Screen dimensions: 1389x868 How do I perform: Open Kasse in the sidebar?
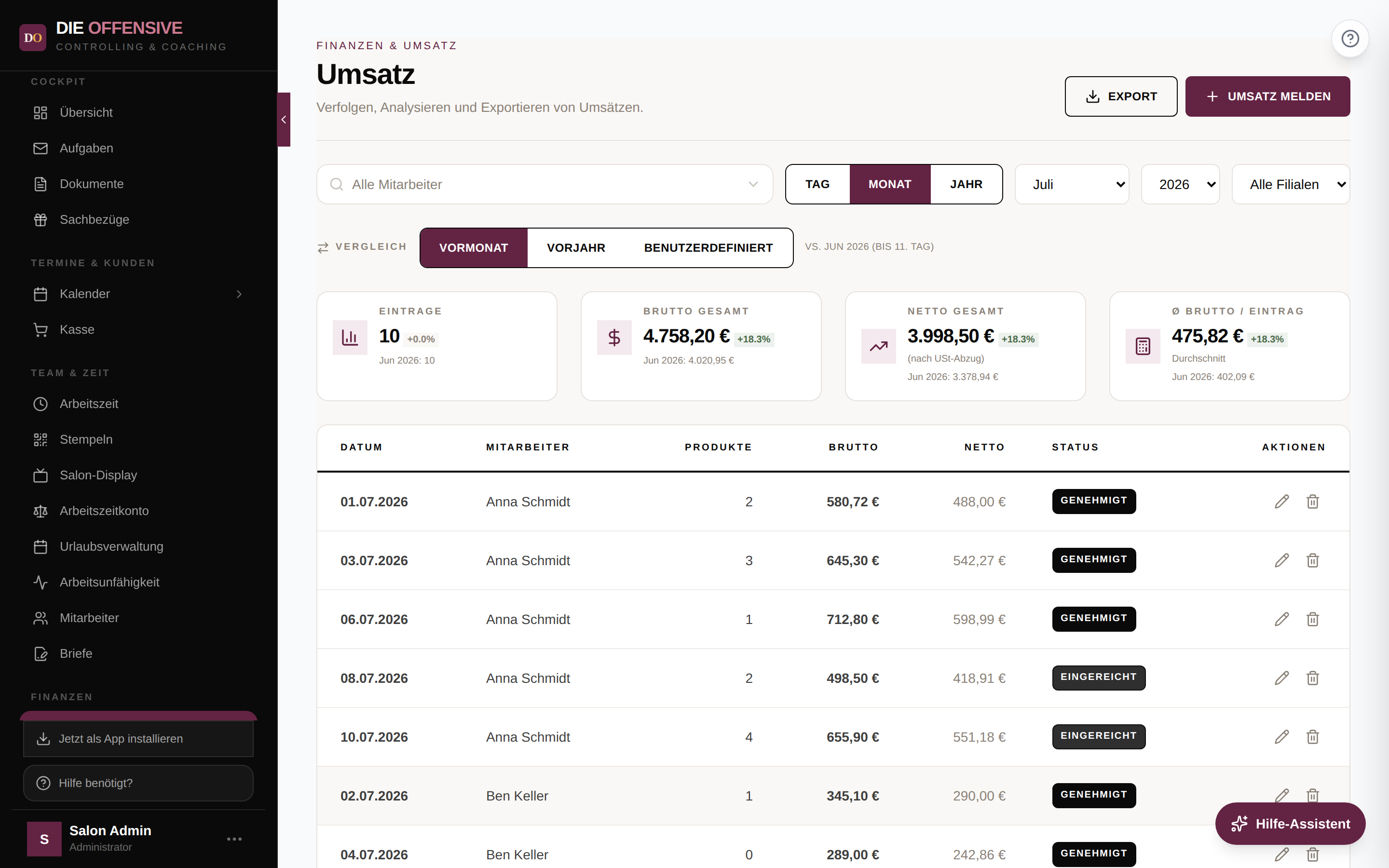(138, 329)
